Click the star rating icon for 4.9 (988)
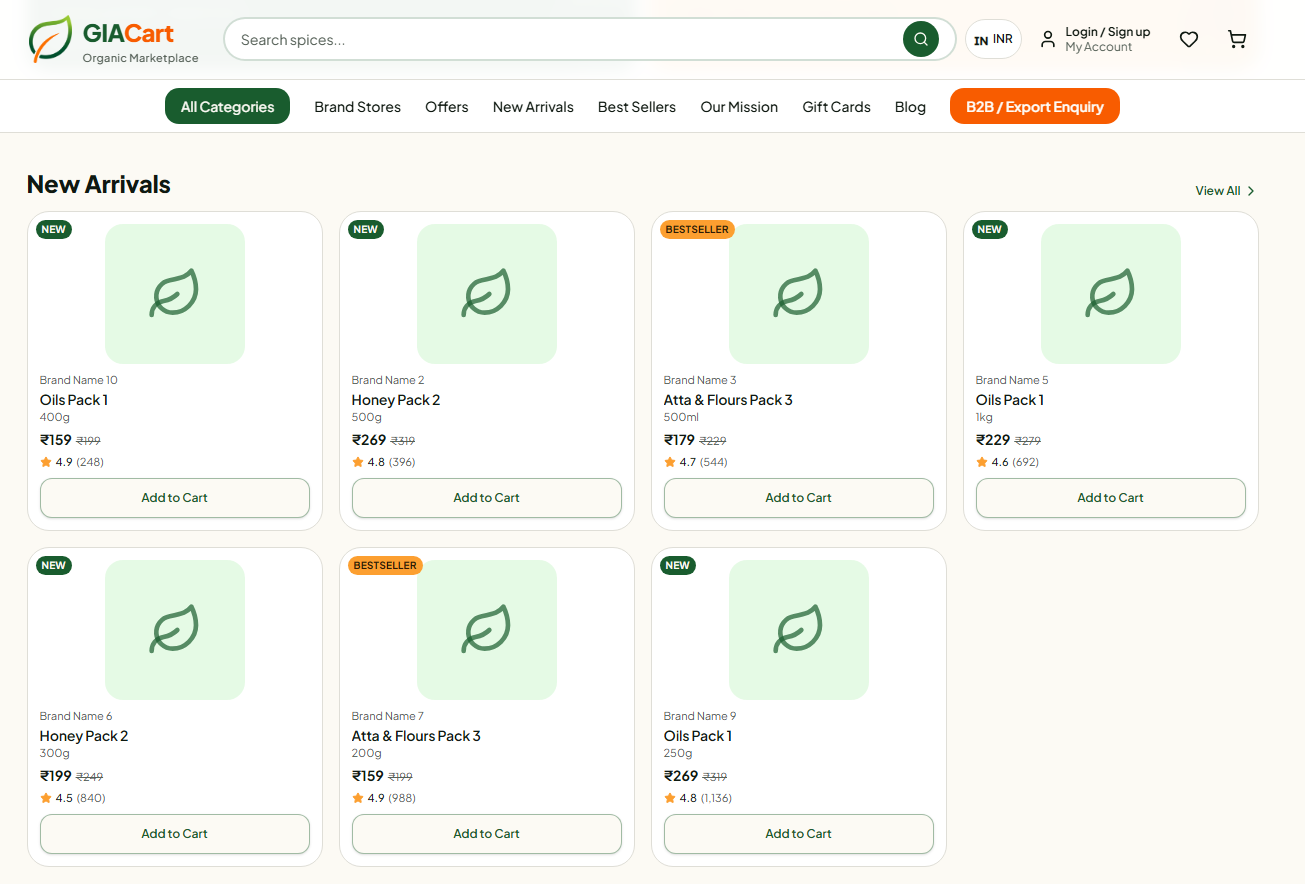Image resolution: width=1305 pixels, height=884 pixels. click(x=358, y=798)
